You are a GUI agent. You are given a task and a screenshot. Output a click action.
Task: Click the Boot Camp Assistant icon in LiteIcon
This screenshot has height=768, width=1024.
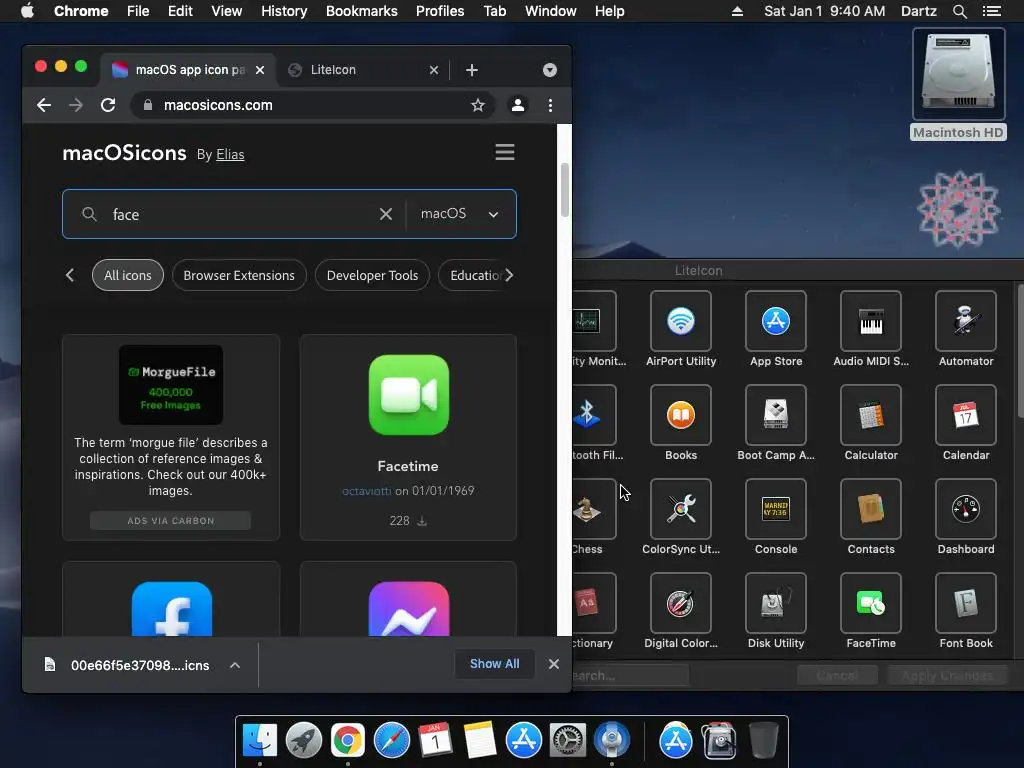(776, 415)
